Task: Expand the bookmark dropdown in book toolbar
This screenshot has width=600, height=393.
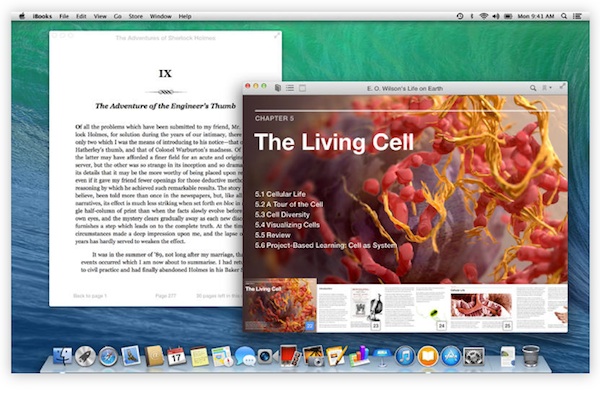Action: coord(546,88)
